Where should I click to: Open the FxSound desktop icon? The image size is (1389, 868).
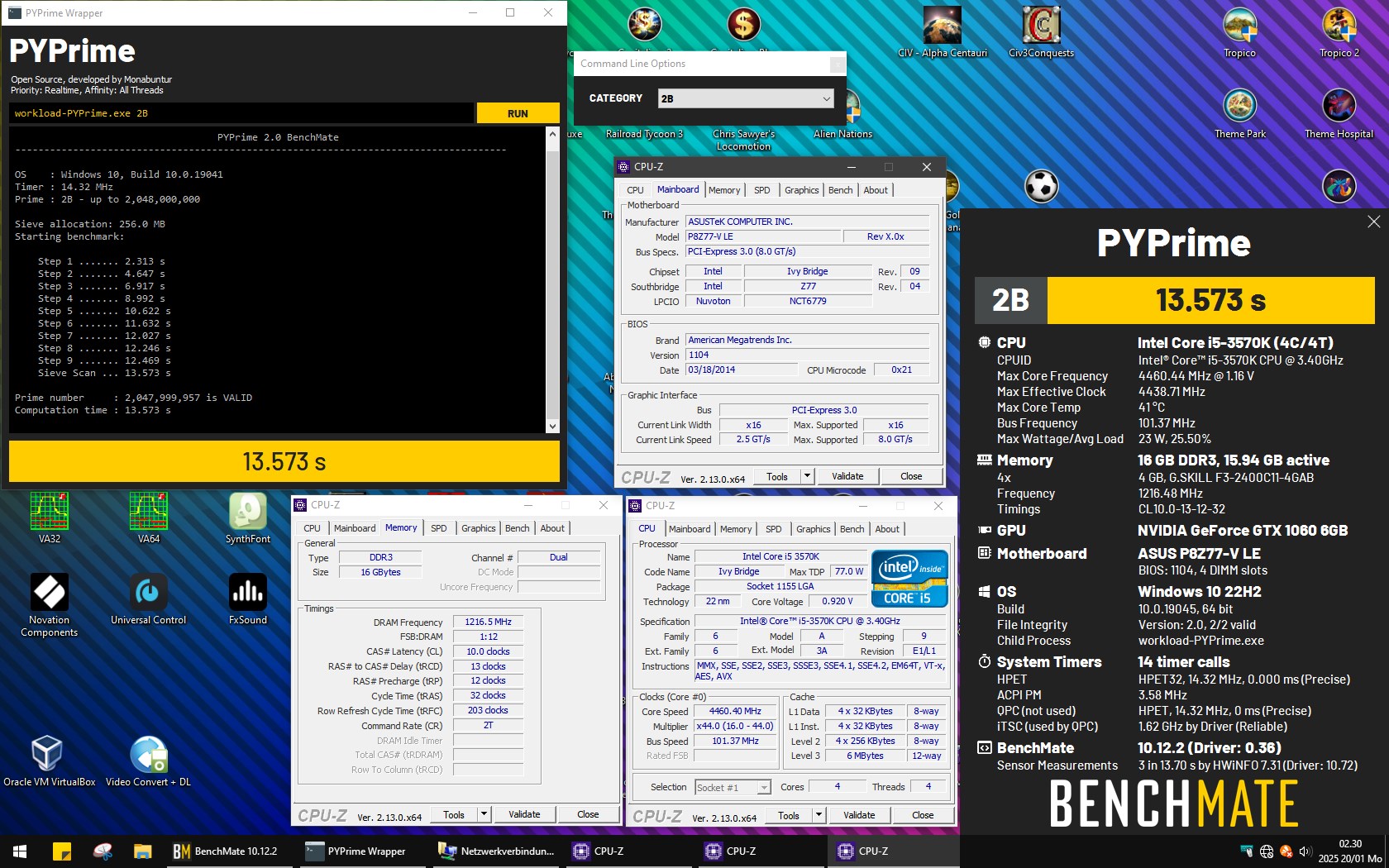[248, 599]
